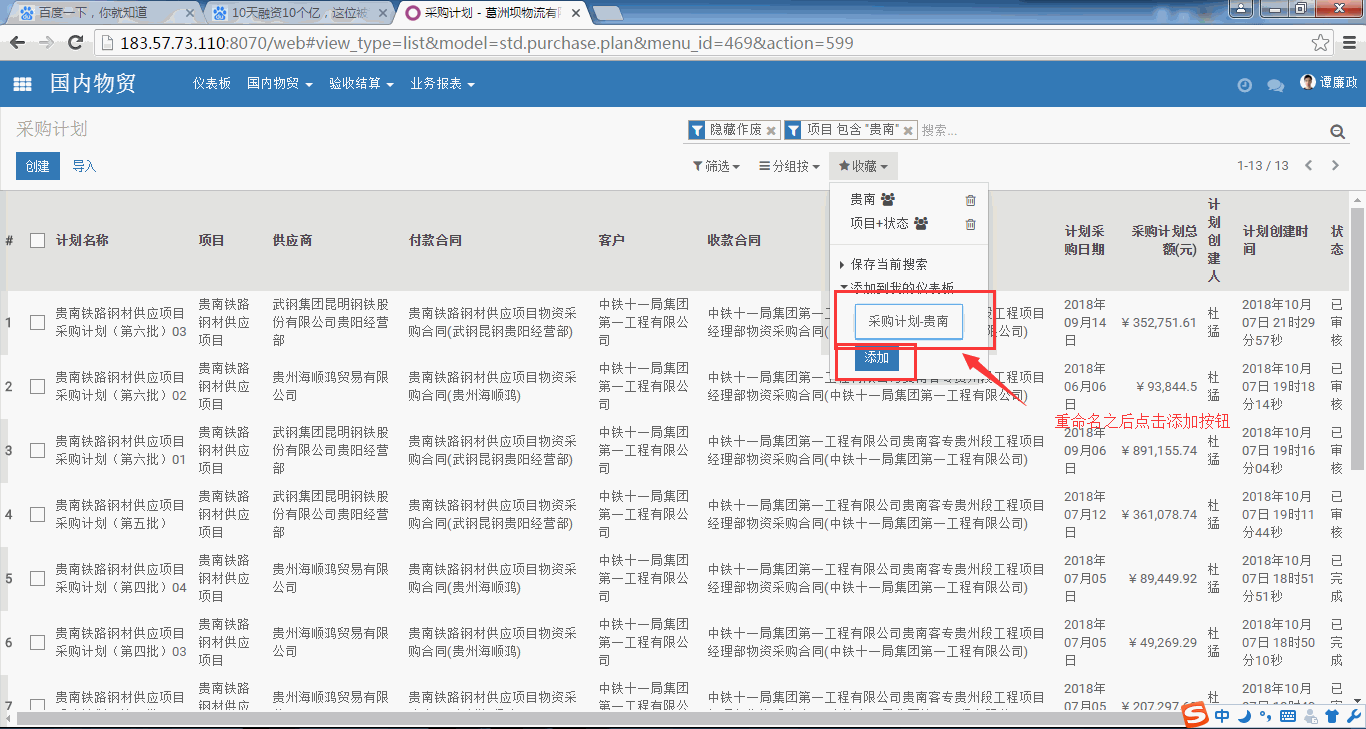Viewport: 1366px width, 729px height.
Task: Expand the 保存当前搜索 section
Action: (x=888, y=265)
